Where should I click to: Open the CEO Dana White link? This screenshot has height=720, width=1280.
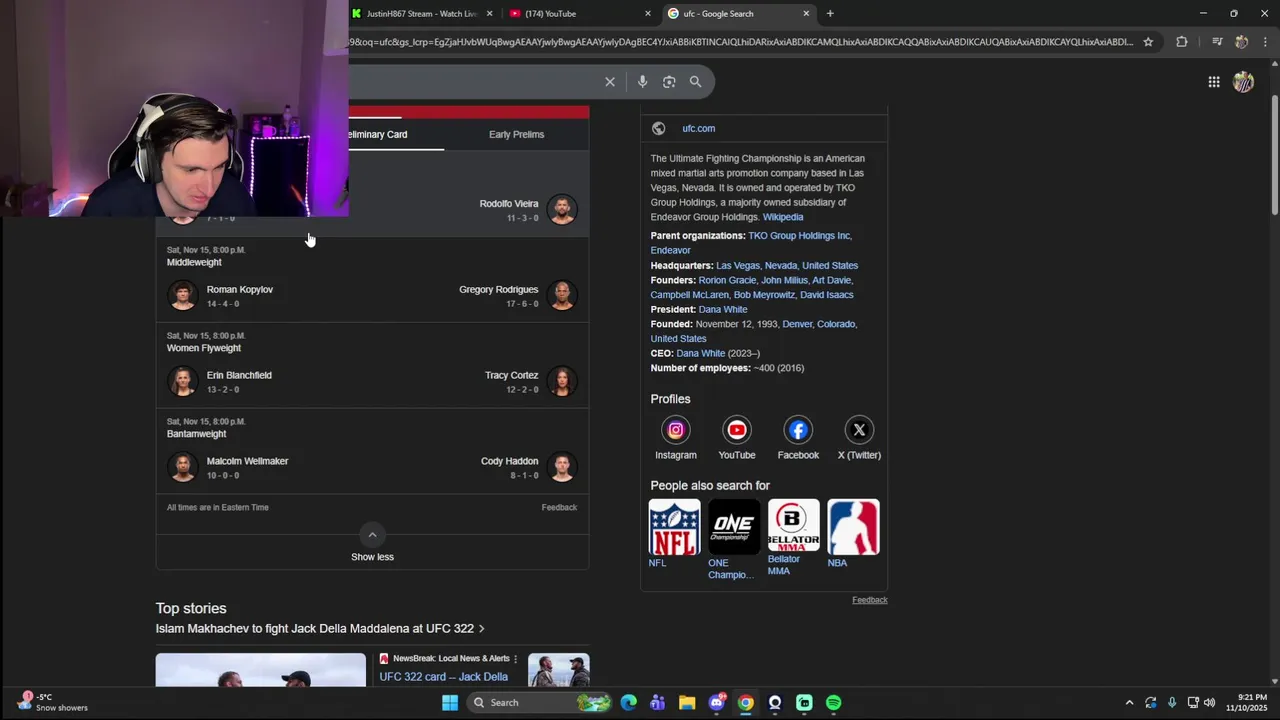point(701,353)
